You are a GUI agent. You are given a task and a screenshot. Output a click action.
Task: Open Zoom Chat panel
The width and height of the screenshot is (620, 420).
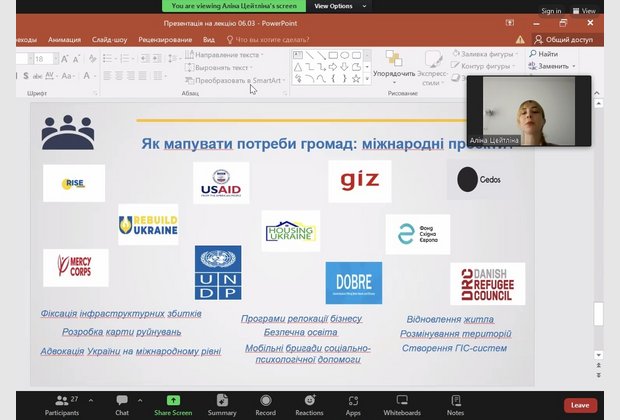point(122,405)
